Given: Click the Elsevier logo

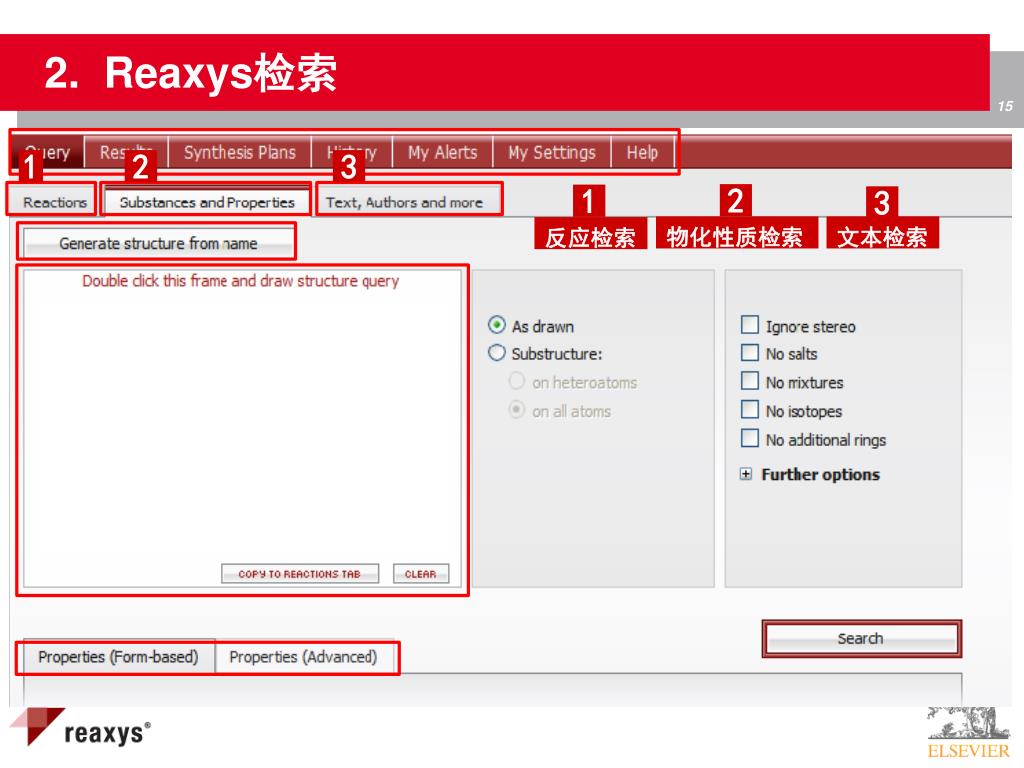Looking at the screenshot, I should [x=968, y=733].
